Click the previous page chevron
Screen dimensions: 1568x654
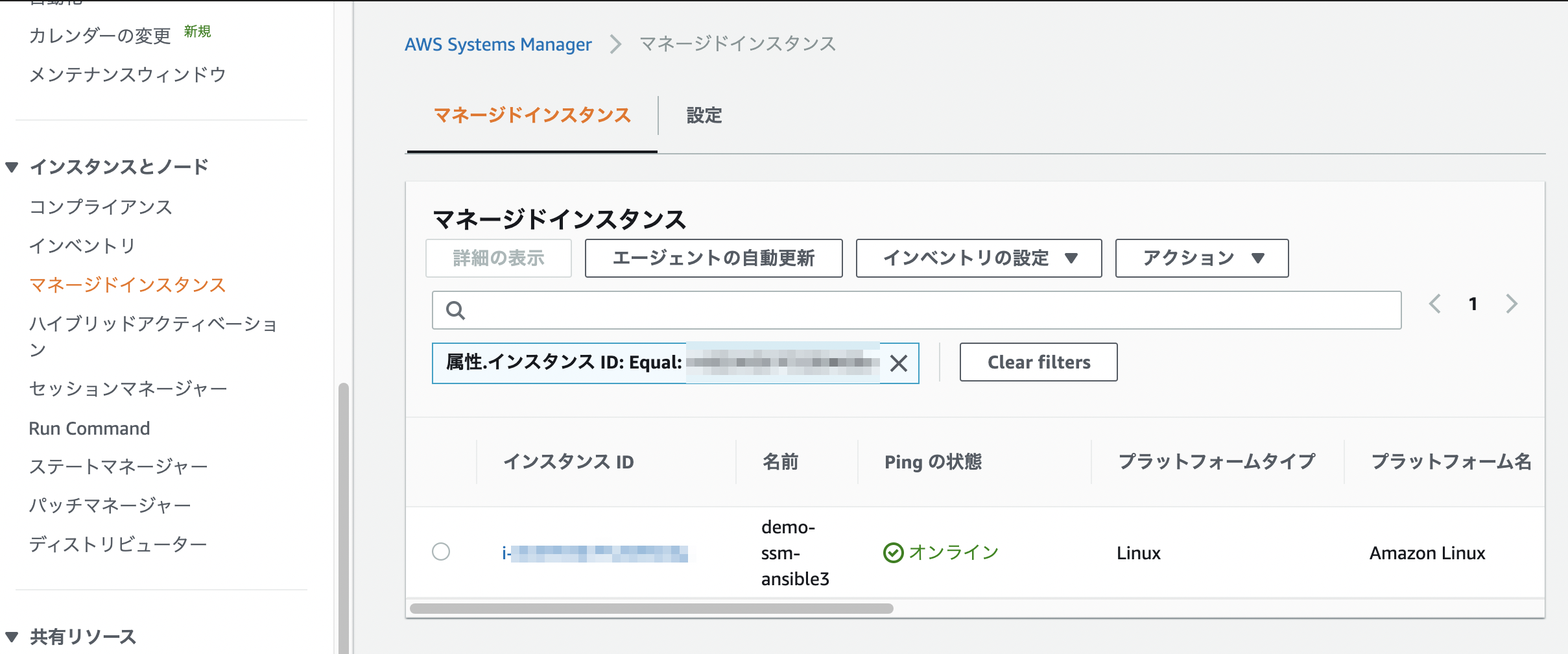[1436, 304]
